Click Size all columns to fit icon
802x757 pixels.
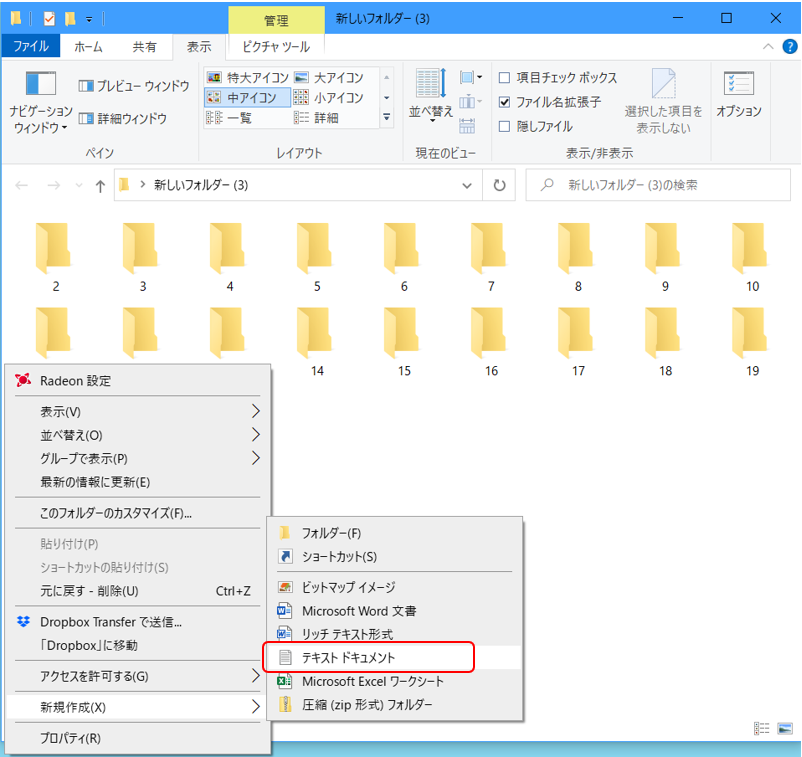[467, 125]
